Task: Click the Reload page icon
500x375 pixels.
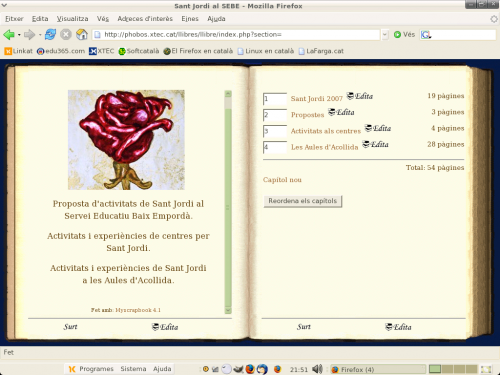Action: point(50,34)
